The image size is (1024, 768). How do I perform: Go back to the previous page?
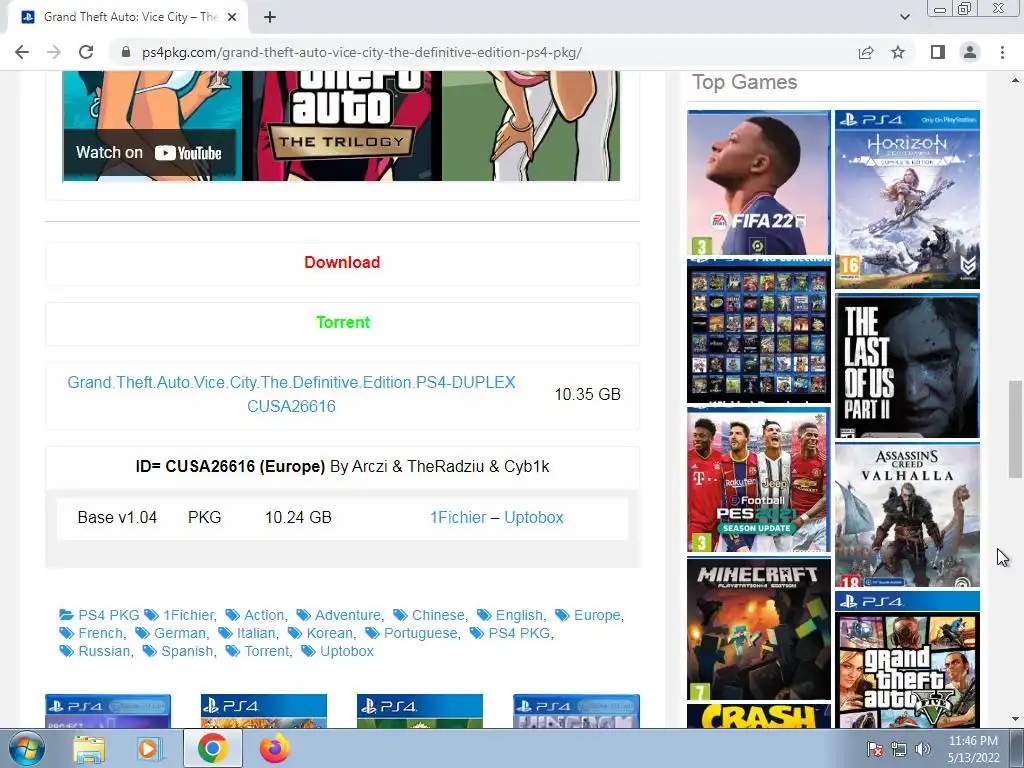(x=22, y=52)
